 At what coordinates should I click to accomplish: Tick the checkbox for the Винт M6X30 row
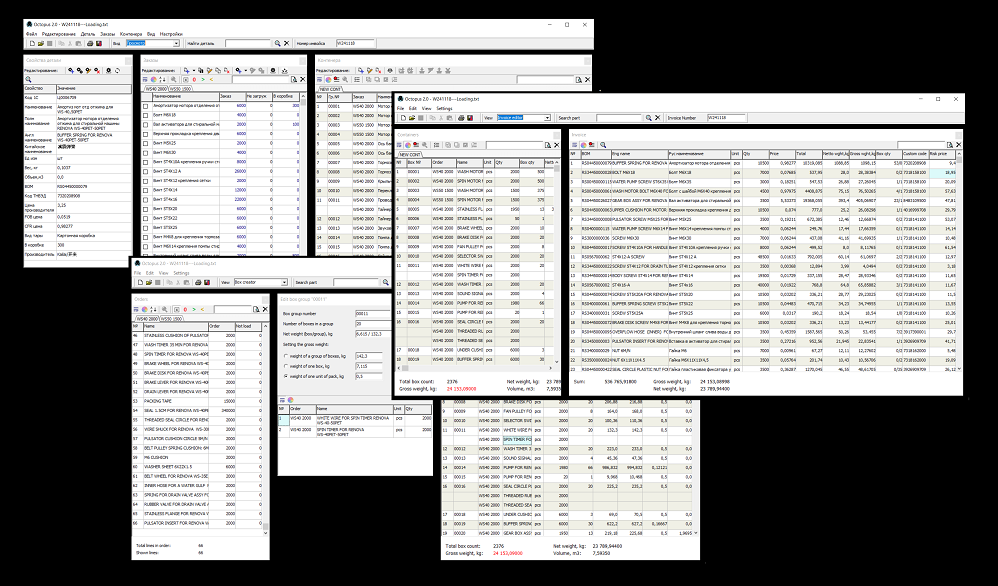(x=146, y=153)
